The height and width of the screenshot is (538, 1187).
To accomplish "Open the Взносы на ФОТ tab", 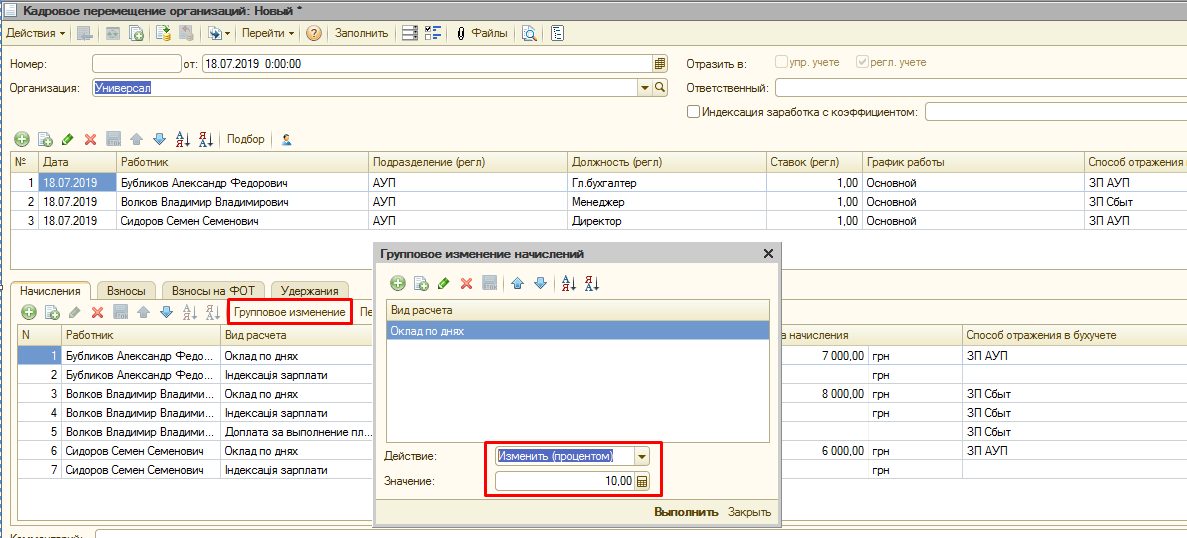I will click(x=213, y=290).
